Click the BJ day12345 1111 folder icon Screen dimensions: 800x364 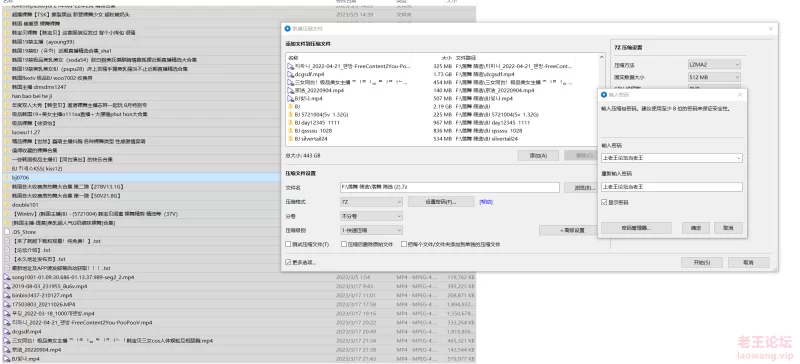291,123
